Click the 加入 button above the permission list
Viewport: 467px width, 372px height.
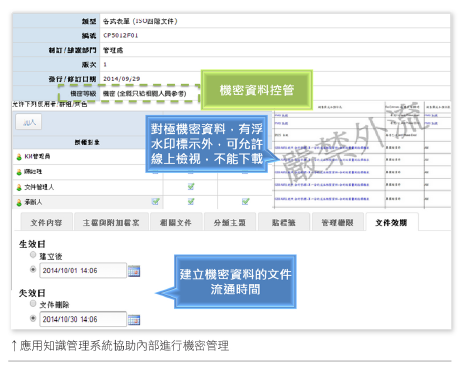tap(29, 122)
